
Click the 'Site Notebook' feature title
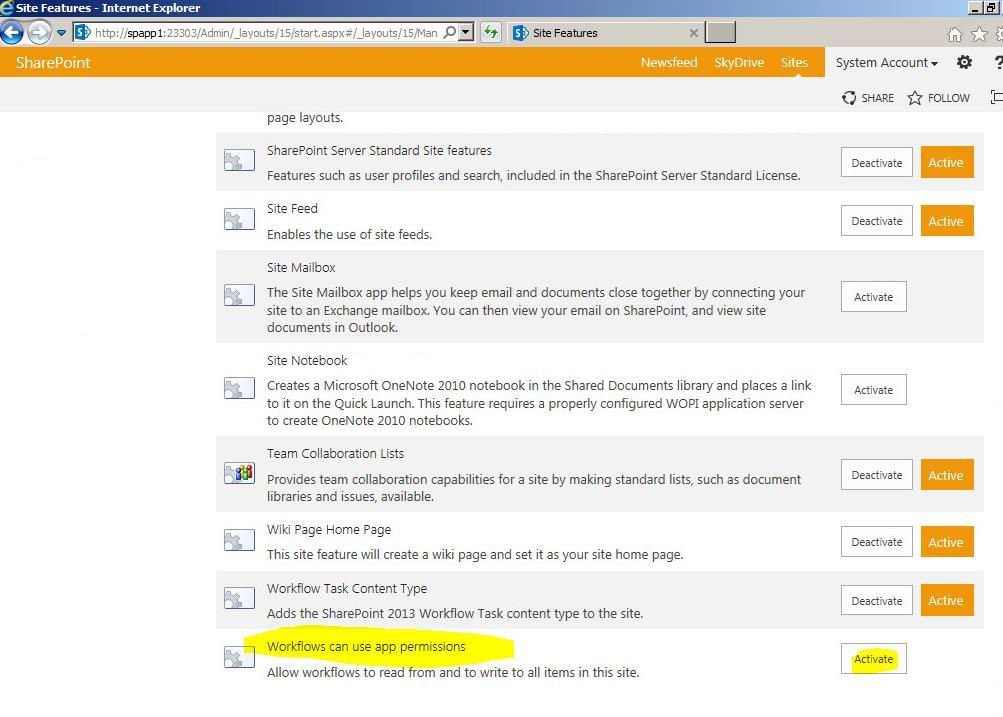[307, 360]
